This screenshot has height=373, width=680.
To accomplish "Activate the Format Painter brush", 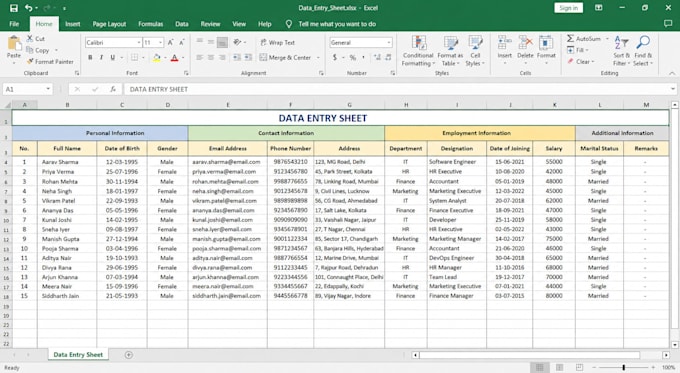I will coord(30,62).
